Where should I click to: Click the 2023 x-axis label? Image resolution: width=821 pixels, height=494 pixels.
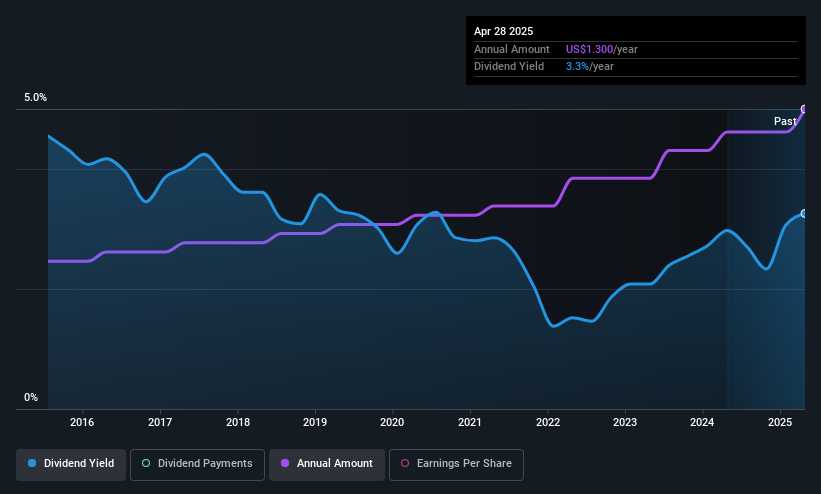(x=625, y=422)
